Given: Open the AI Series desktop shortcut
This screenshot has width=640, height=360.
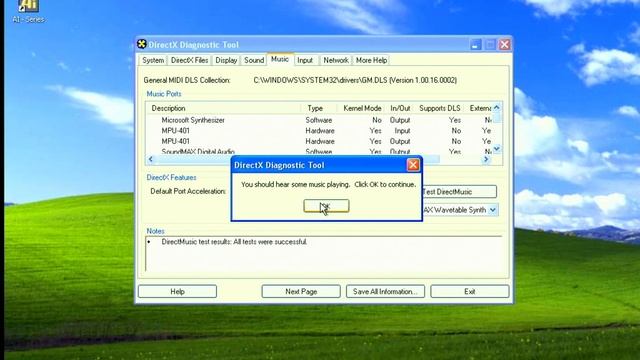Looking at the screenshot, I should (x=28, y=11).
